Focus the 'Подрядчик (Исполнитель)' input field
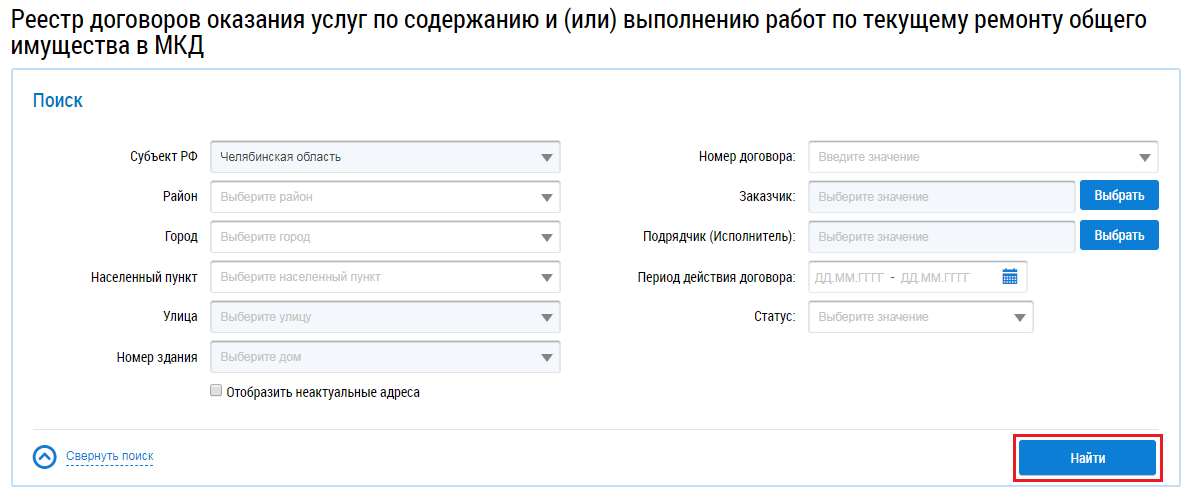The width and height of the screenshot is (1194, 502). coord(940,237)
